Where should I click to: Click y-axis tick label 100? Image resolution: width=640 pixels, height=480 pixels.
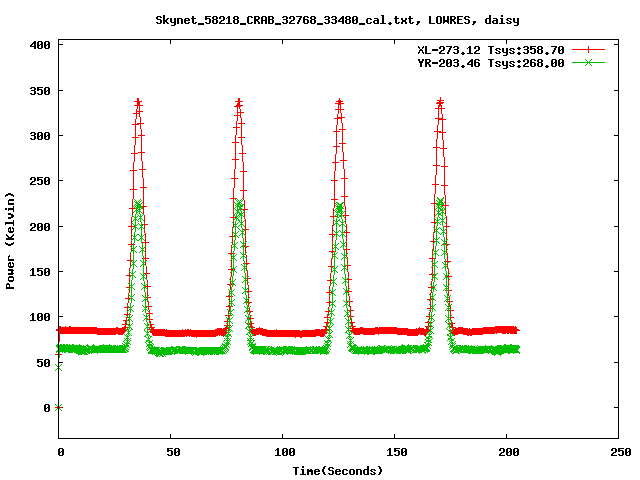pos(40,317)
